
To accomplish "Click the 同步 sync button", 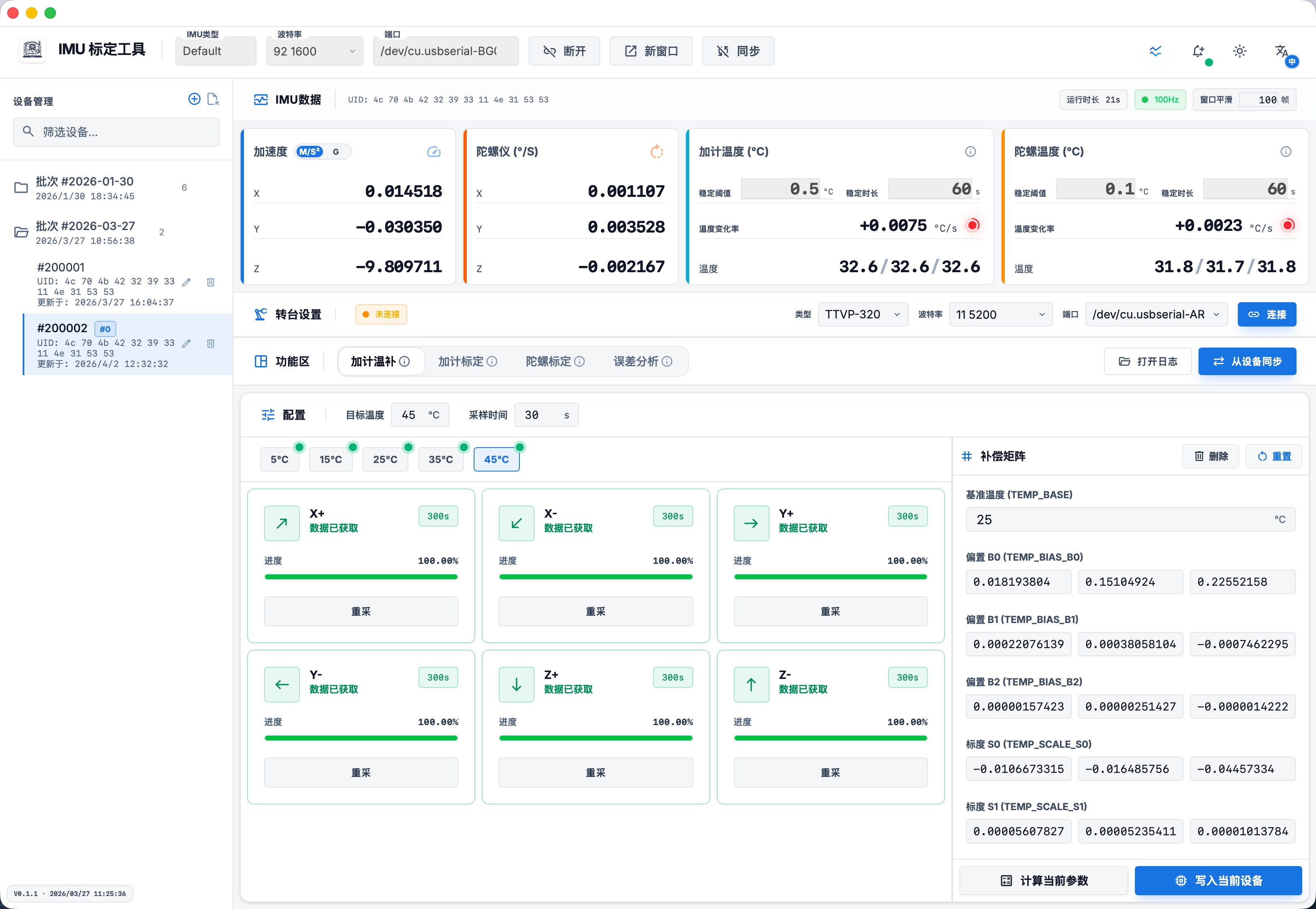I will (x=738, y=51).
